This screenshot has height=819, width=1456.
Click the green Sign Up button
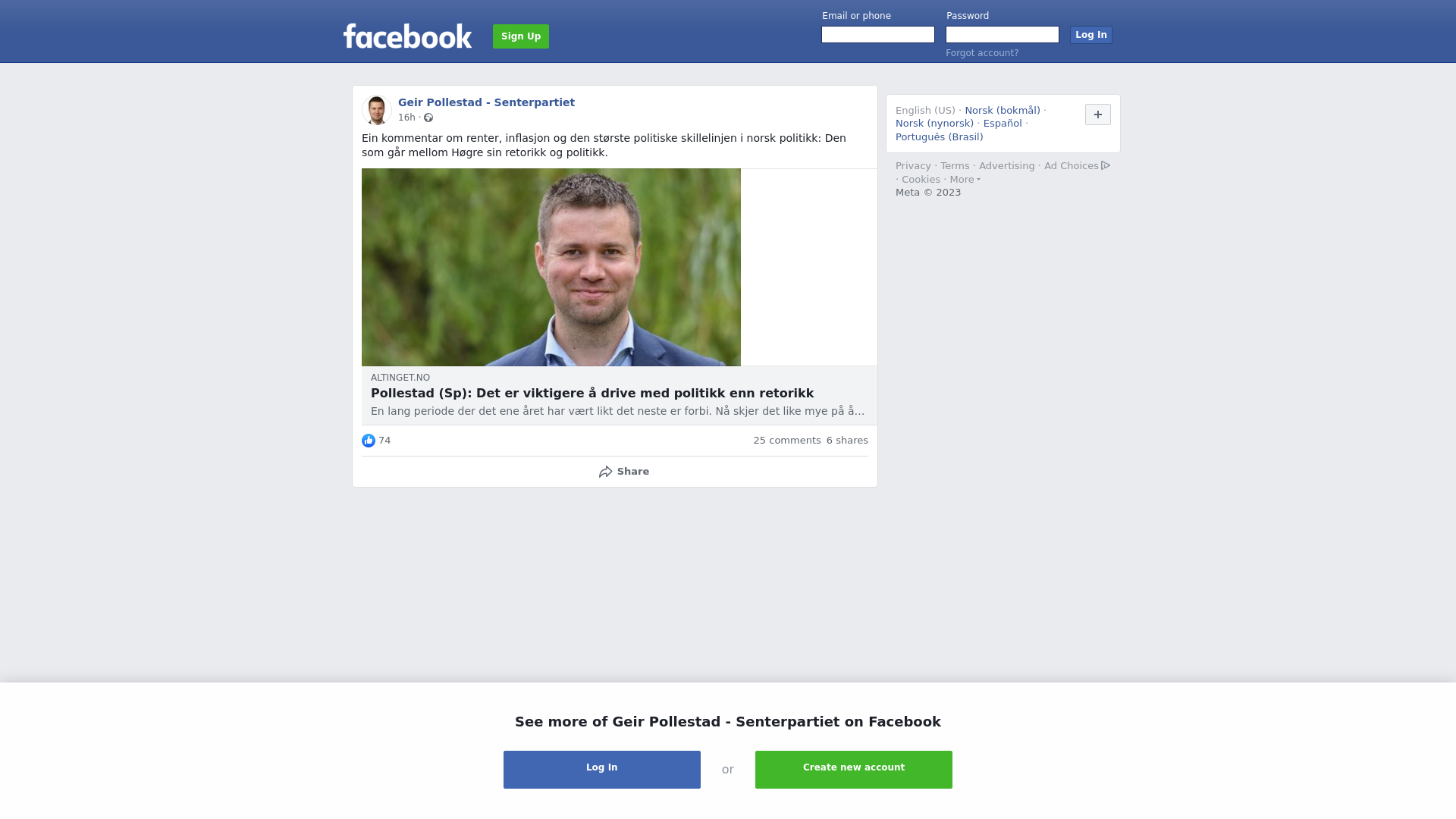(x=521, y=36)
